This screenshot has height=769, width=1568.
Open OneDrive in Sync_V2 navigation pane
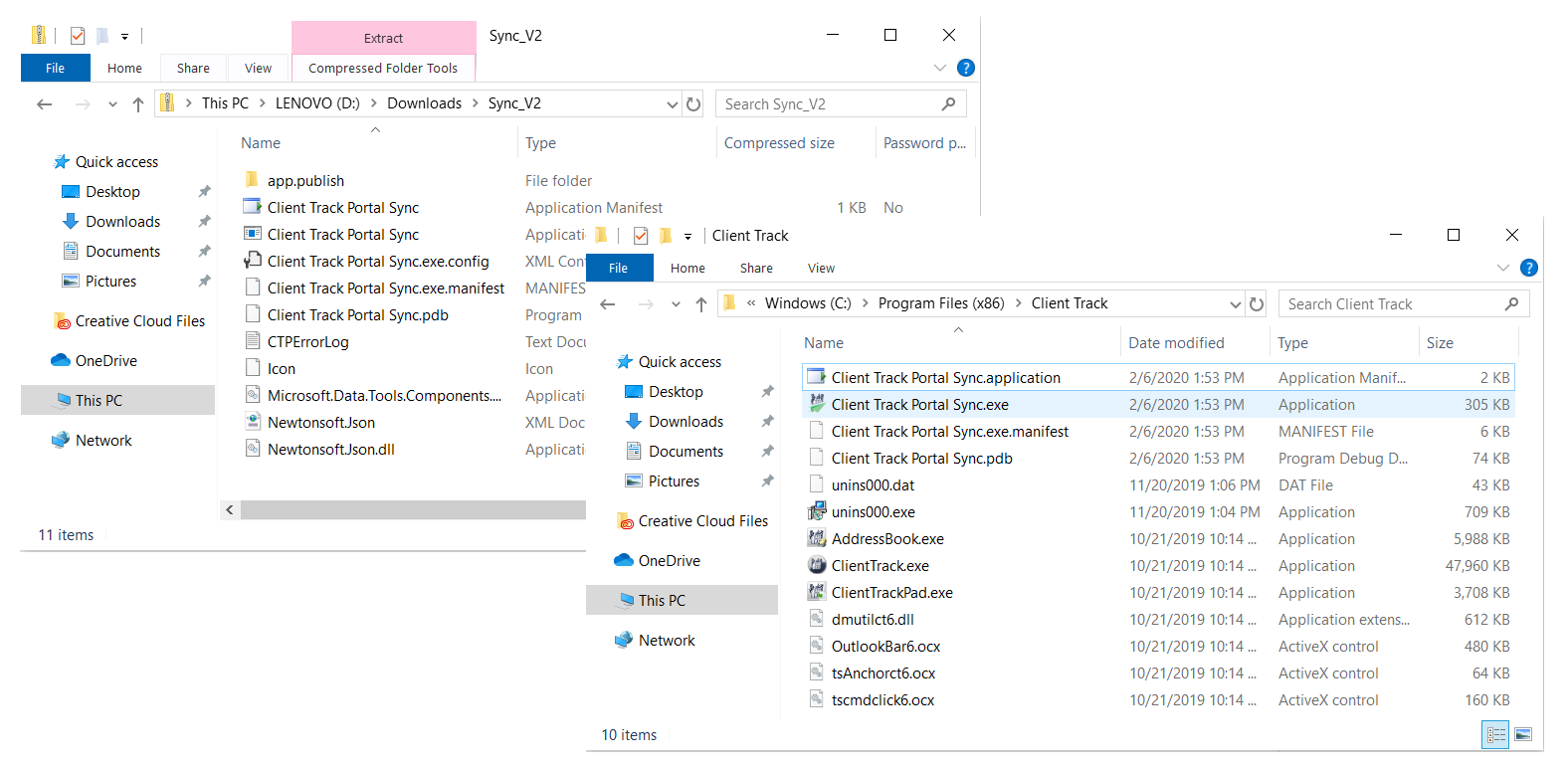click(105, 361)
